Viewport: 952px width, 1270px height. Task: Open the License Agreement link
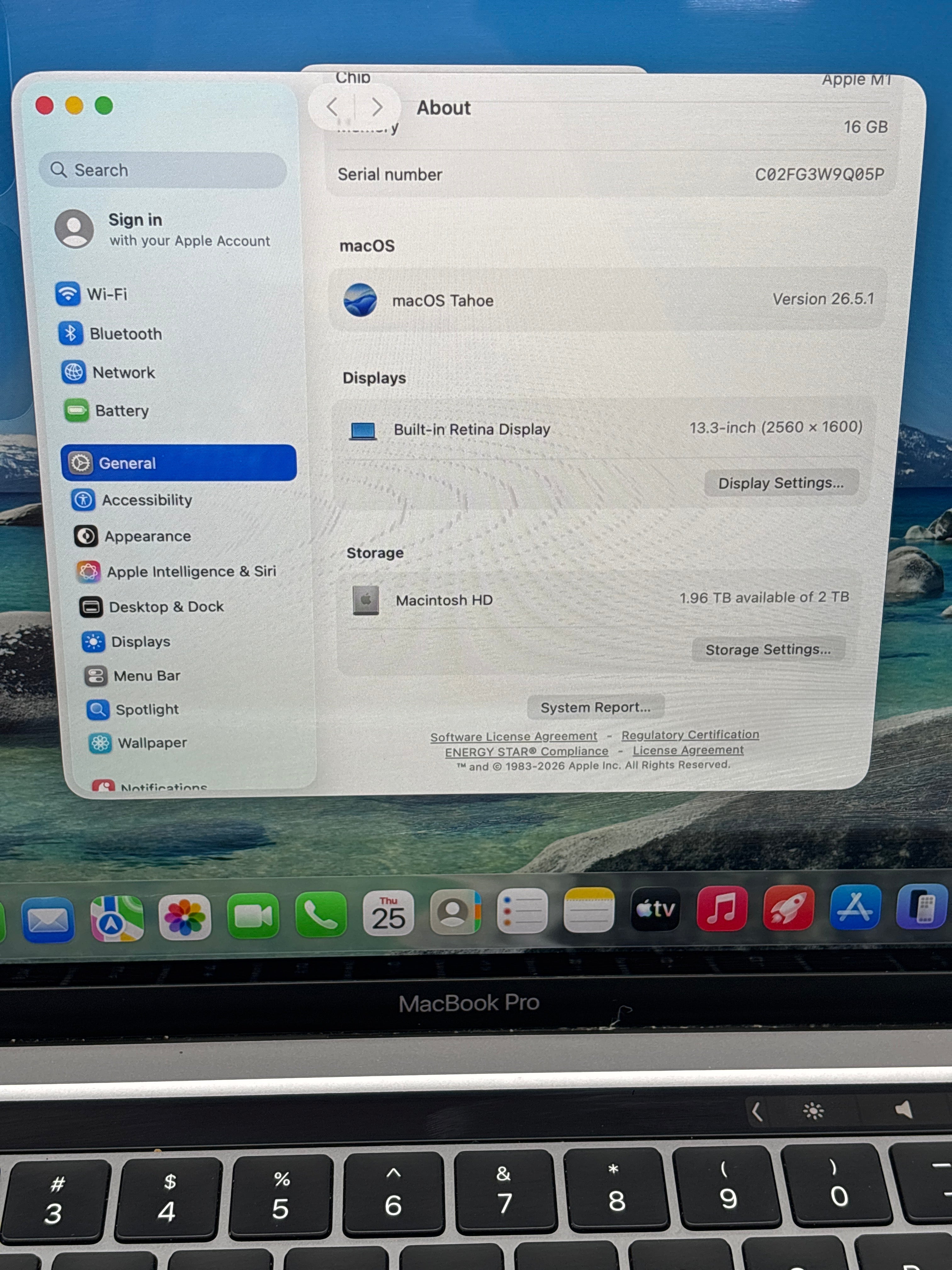688,750
